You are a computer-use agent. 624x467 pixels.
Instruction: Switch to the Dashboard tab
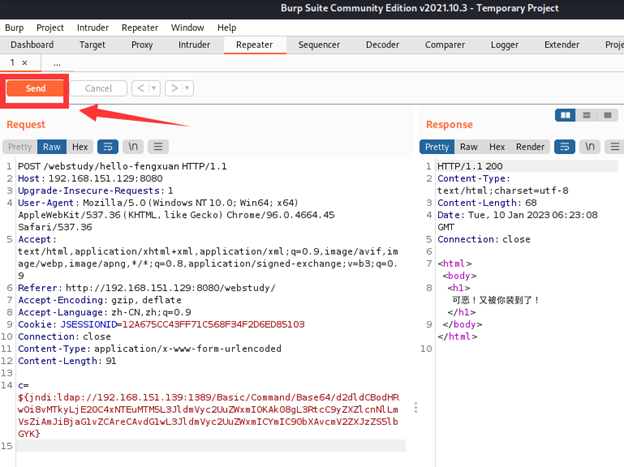tap(32, 45)
